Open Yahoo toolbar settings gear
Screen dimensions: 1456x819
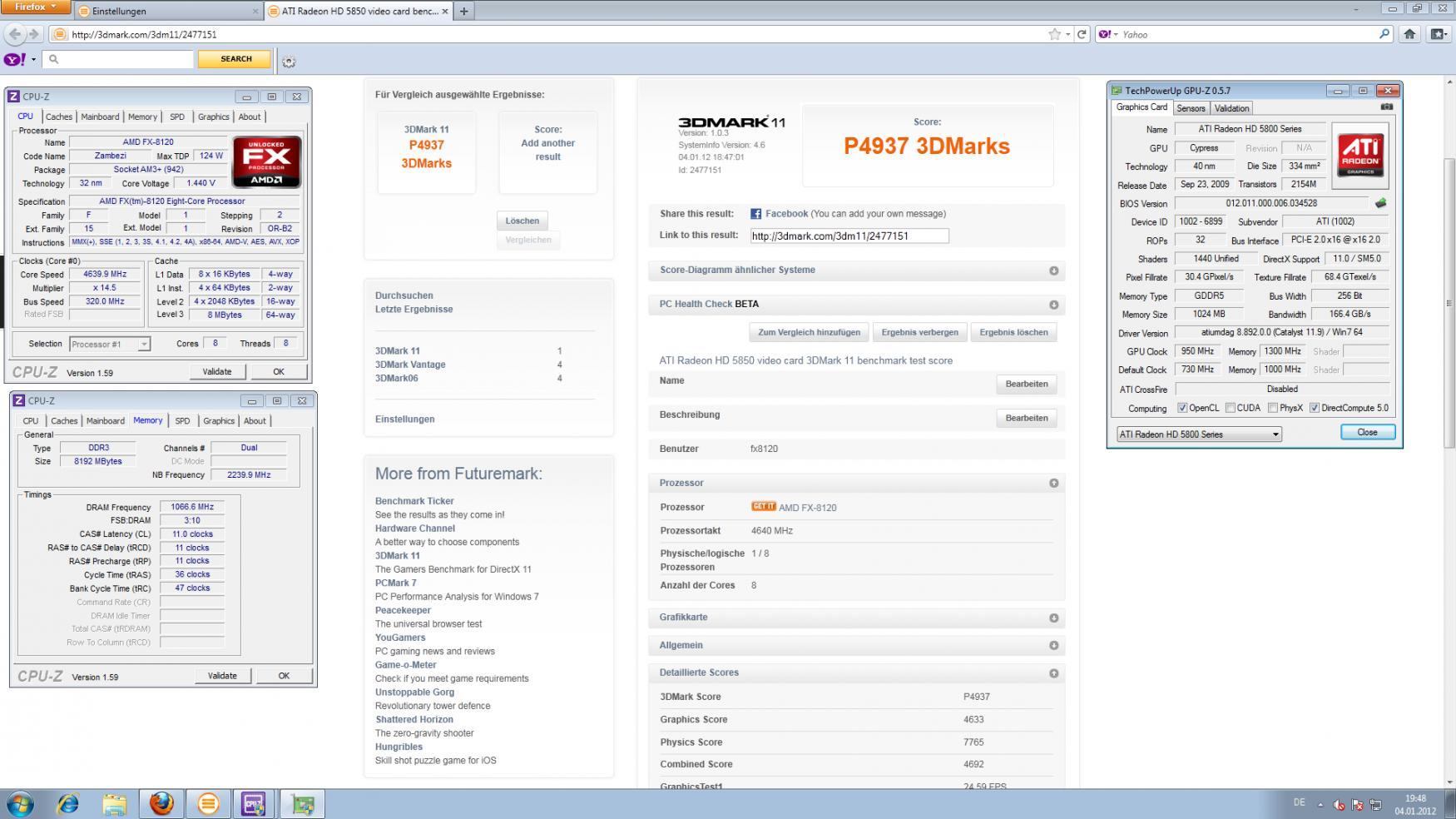point(289,61)
